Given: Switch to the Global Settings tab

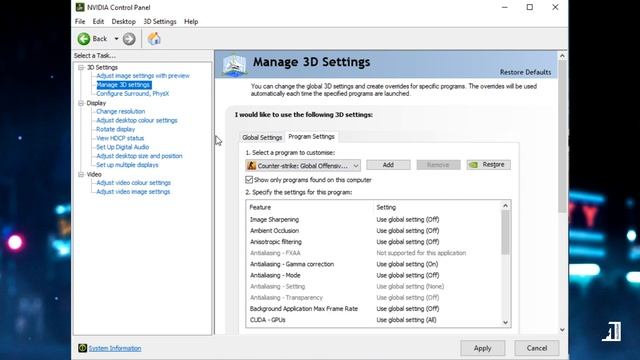Looking at the screenshot, I should 262,138.
